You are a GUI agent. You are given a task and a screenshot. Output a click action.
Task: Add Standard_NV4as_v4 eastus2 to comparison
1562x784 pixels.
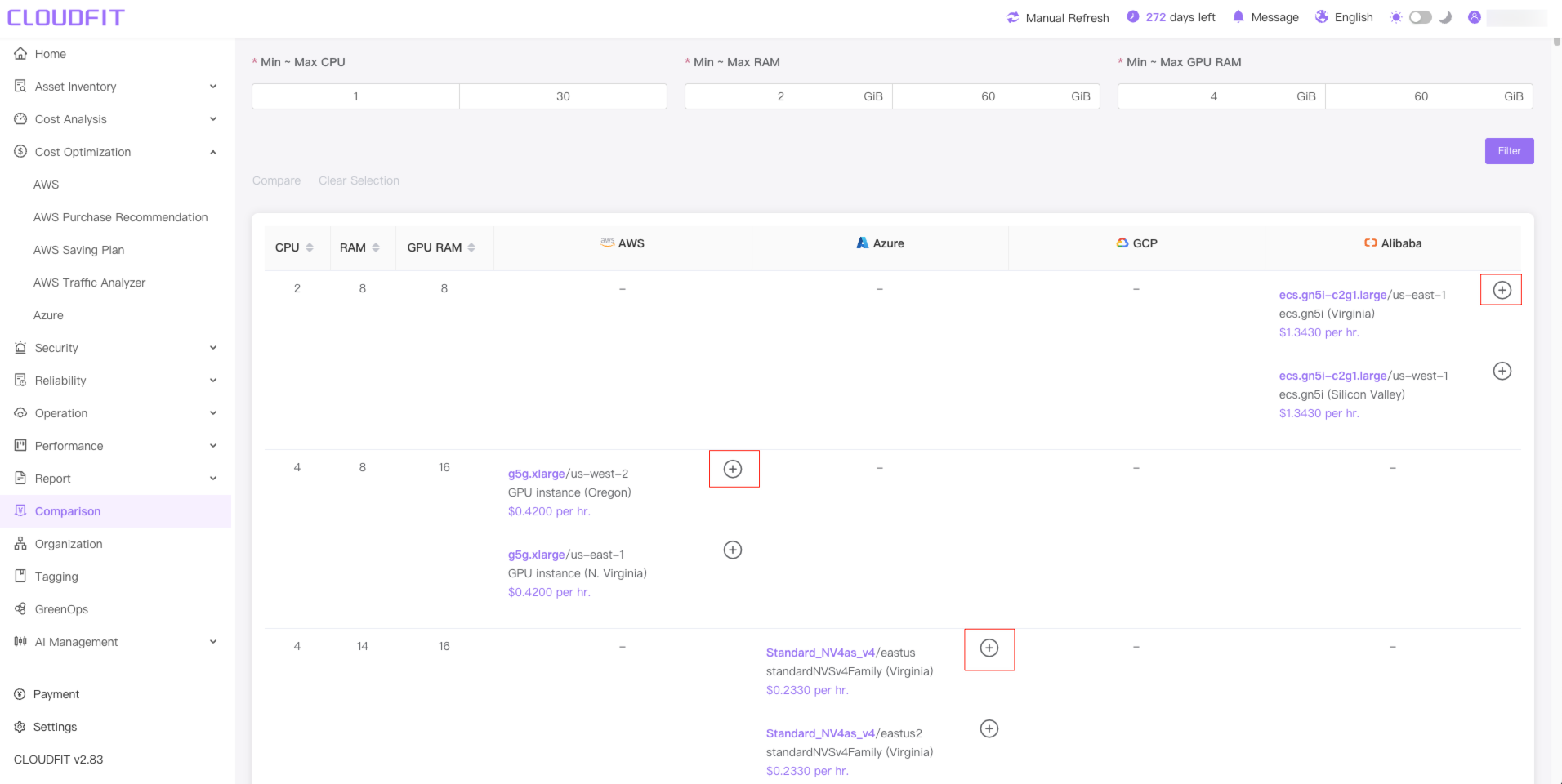coord(989,728)
